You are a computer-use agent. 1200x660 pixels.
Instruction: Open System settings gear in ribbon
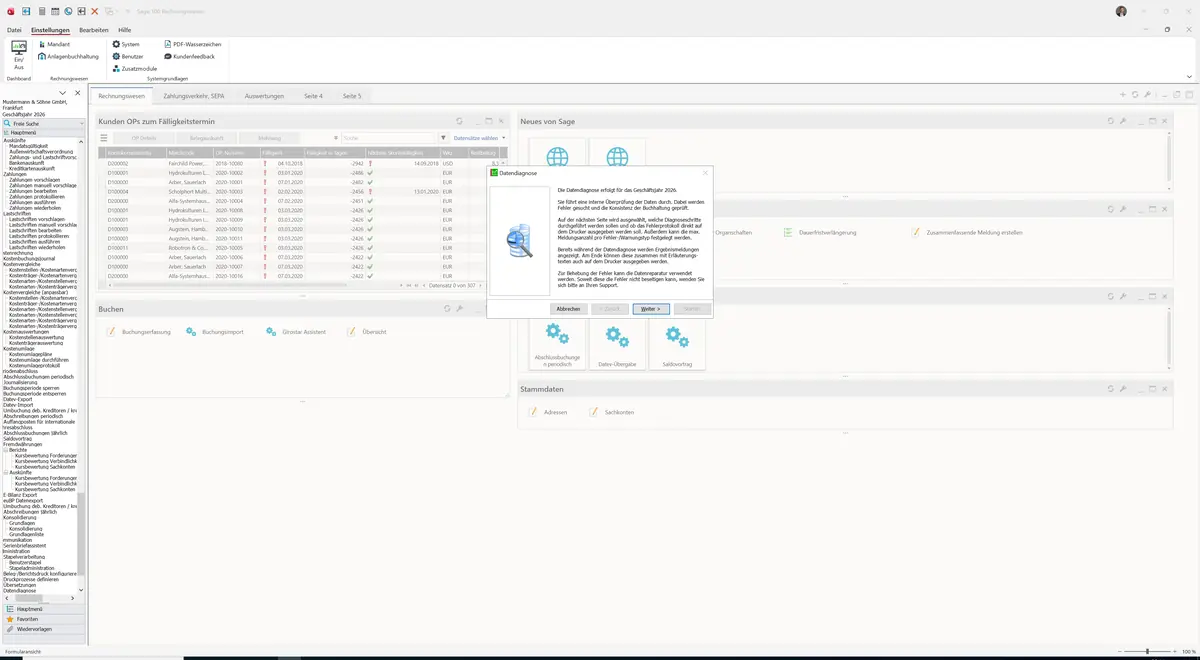pyautogui.click(x=126, y=45)
